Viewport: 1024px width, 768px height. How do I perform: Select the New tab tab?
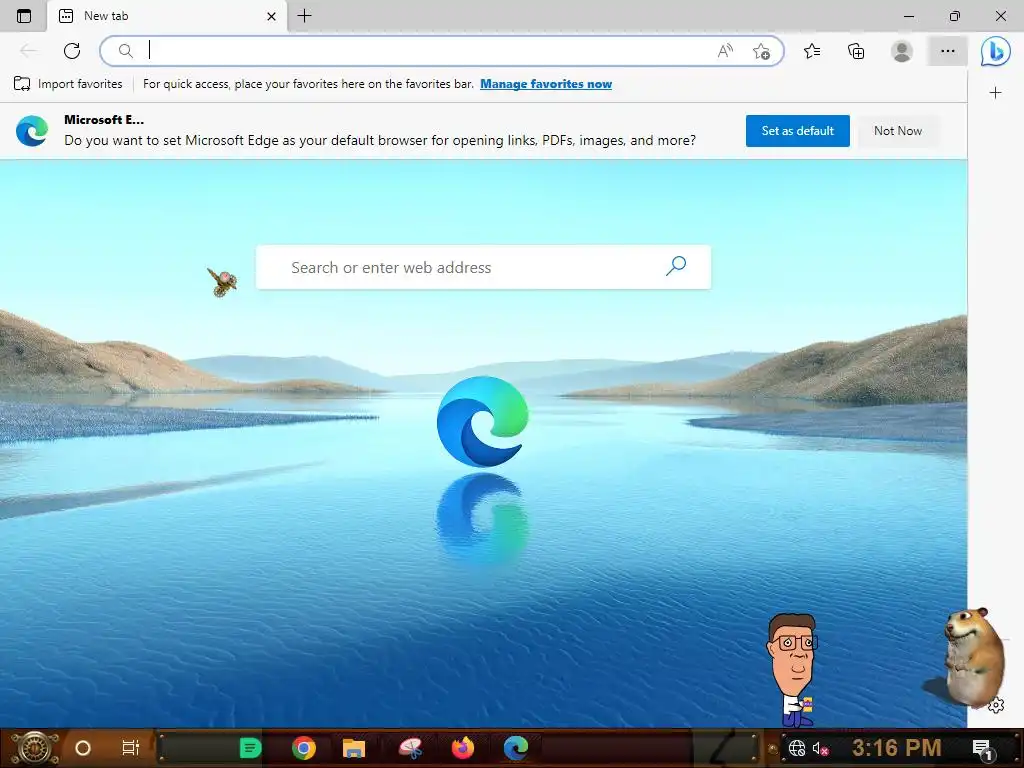coord(167,16)
